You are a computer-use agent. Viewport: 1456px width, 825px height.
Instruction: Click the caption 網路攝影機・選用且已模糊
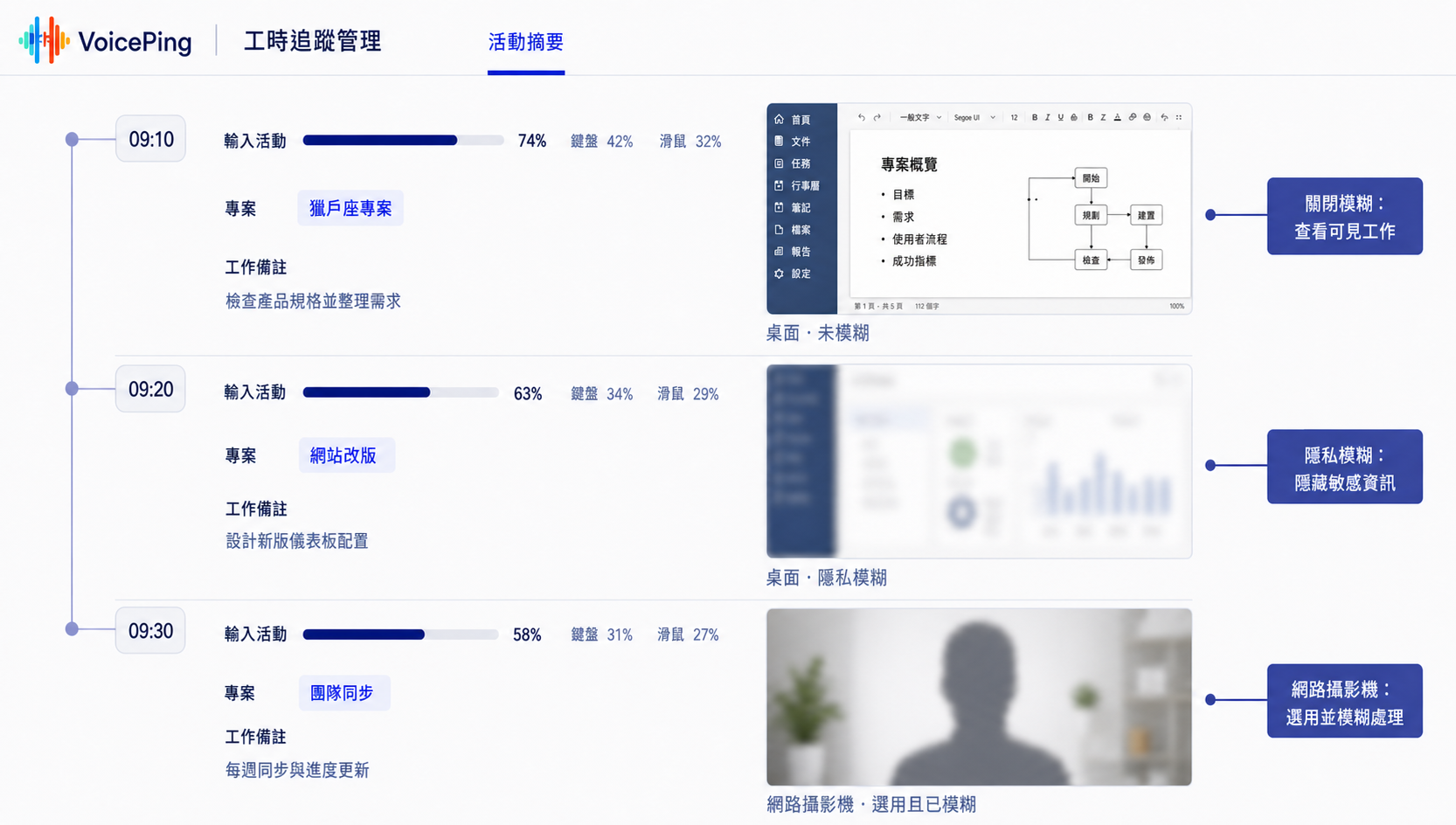[x=871, y=805]
